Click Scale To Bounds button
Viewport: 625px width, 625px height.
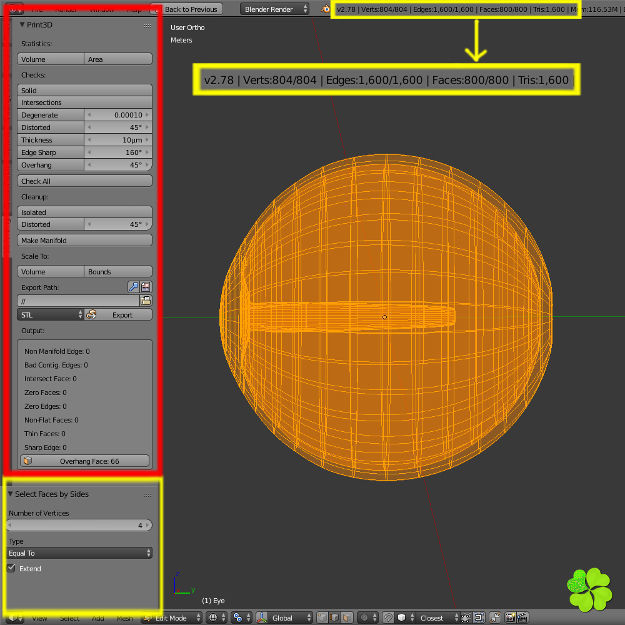[118, 271]
